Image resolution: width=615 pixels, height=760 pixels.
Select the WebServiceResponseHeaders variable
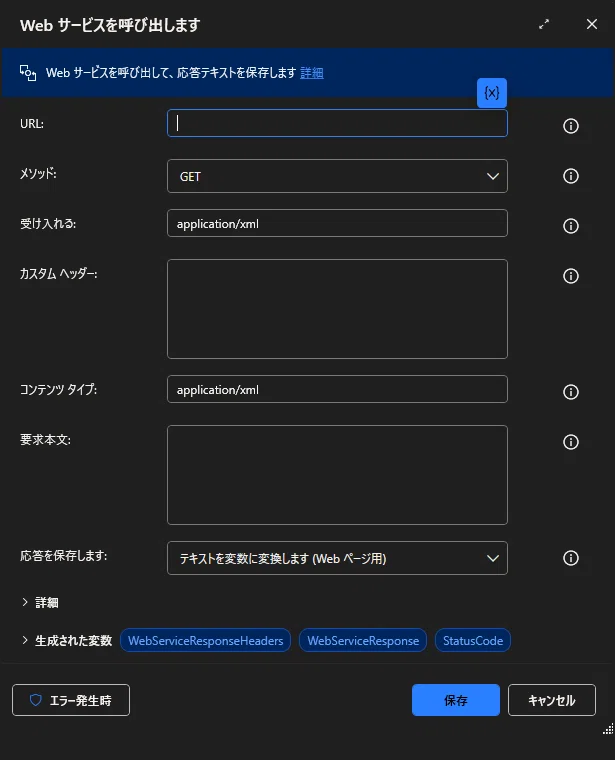205,640
